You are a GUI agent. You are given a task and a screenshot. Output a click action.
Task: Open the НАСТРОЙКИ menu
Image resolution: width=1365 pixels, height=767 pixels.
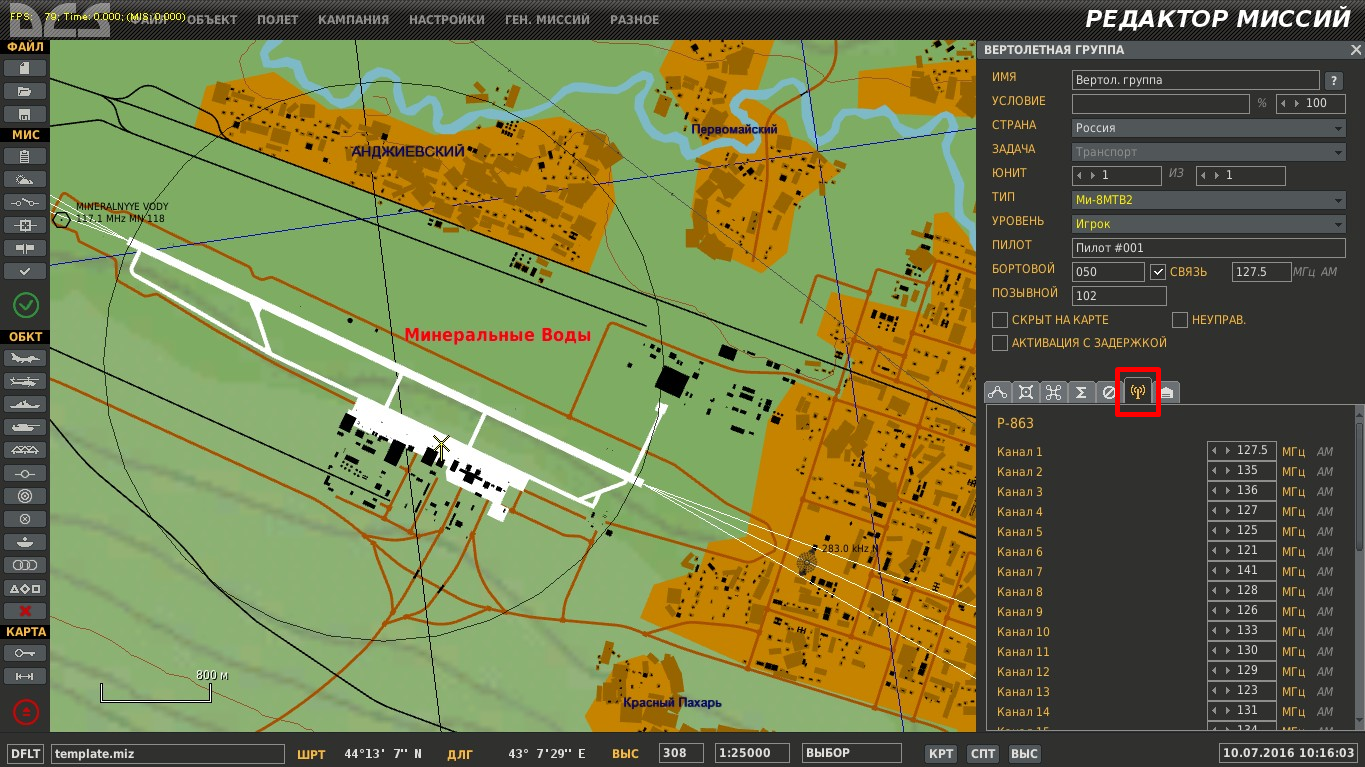coord(446,20)
